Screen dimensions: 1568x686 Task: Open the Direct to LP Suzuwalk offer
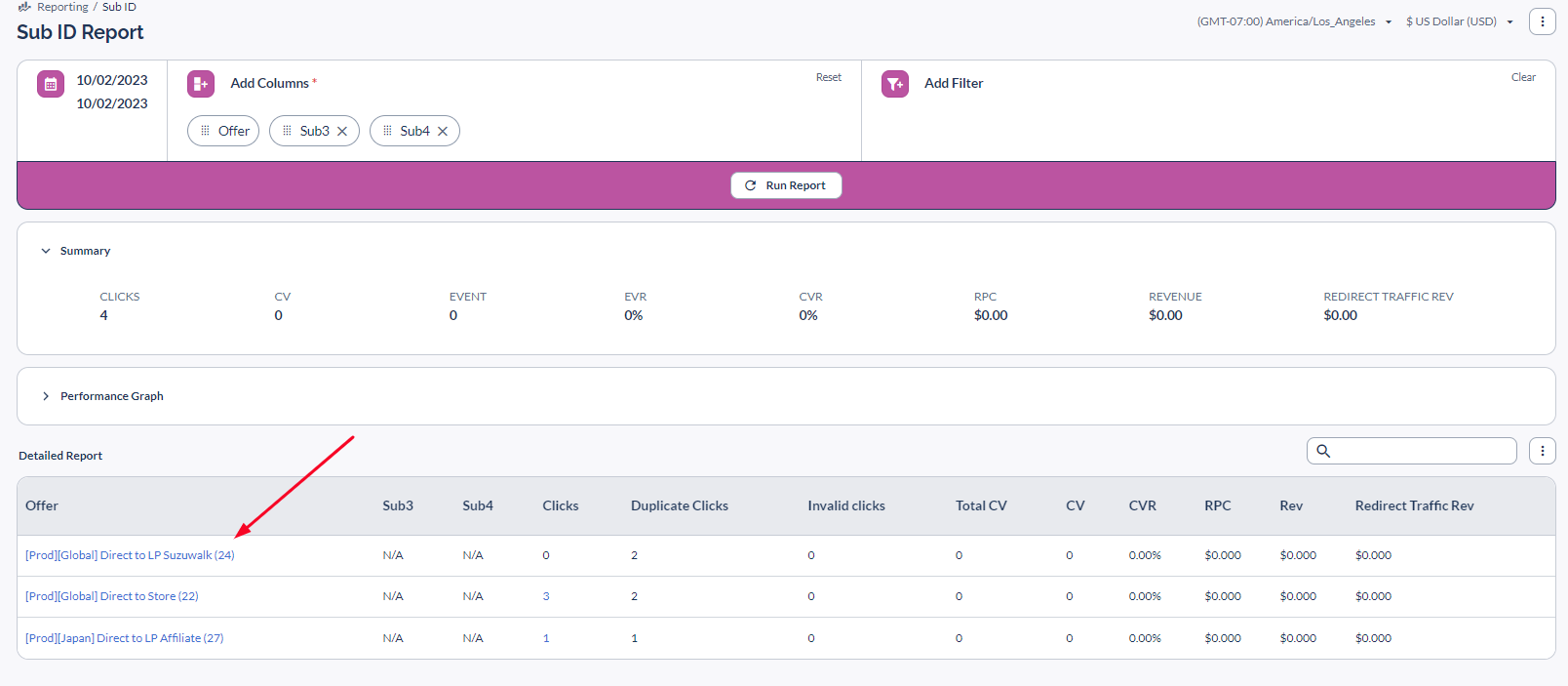pyautogui.click(x=130, y=555)
